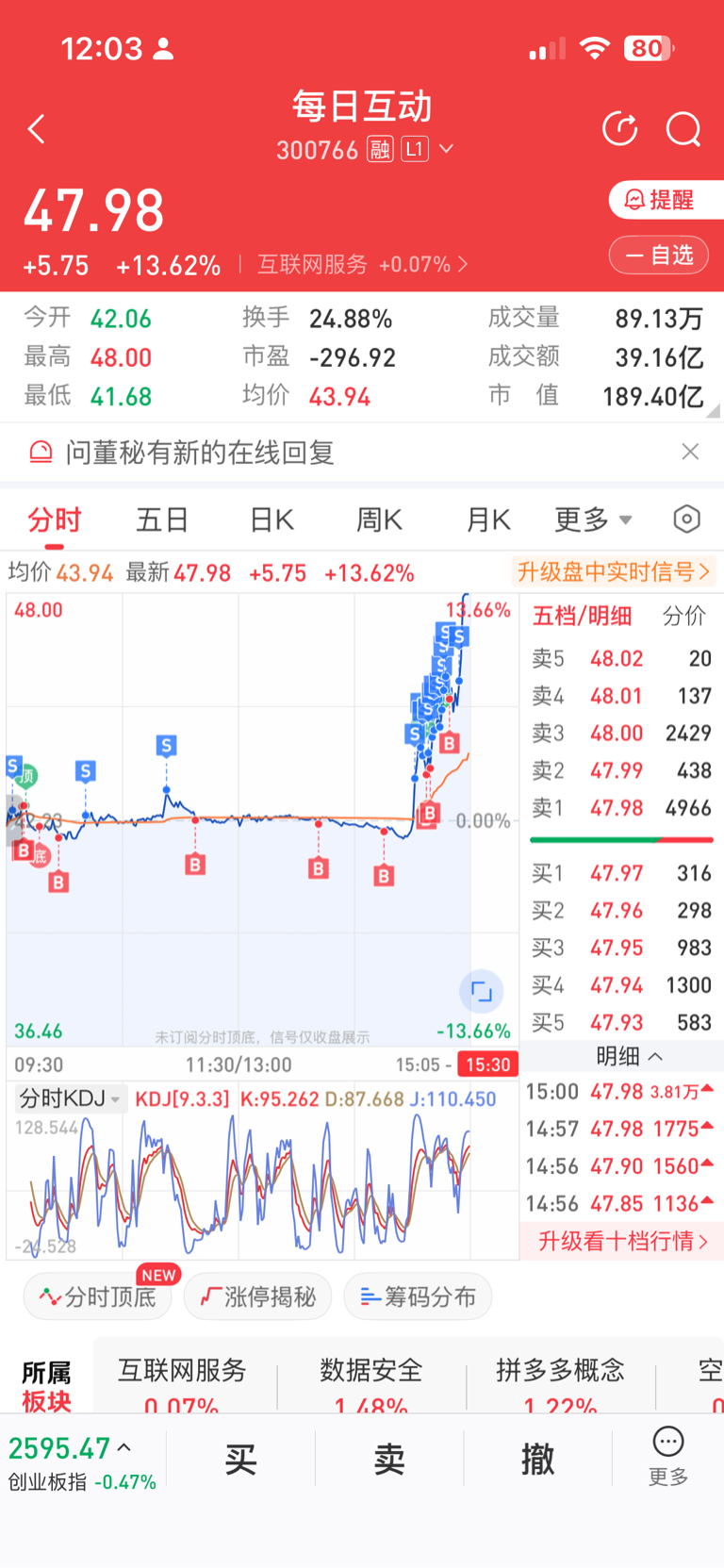Open 问董秘 online reply notice

[200, 453]
